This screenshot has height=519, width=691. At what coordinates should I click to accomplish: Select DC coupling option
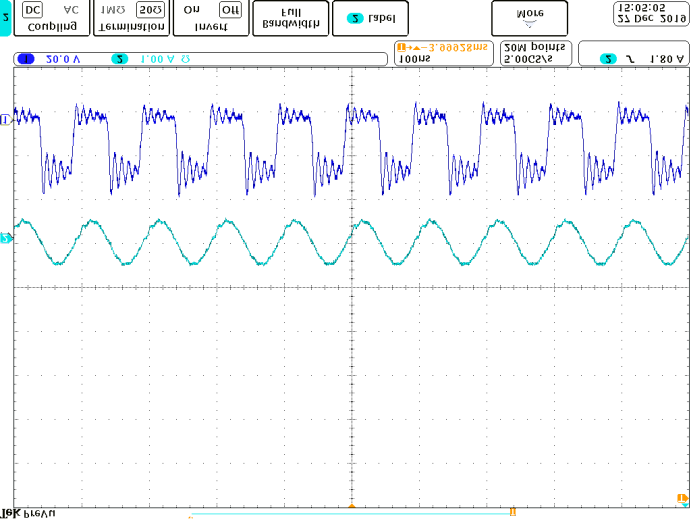coord(33,9)
